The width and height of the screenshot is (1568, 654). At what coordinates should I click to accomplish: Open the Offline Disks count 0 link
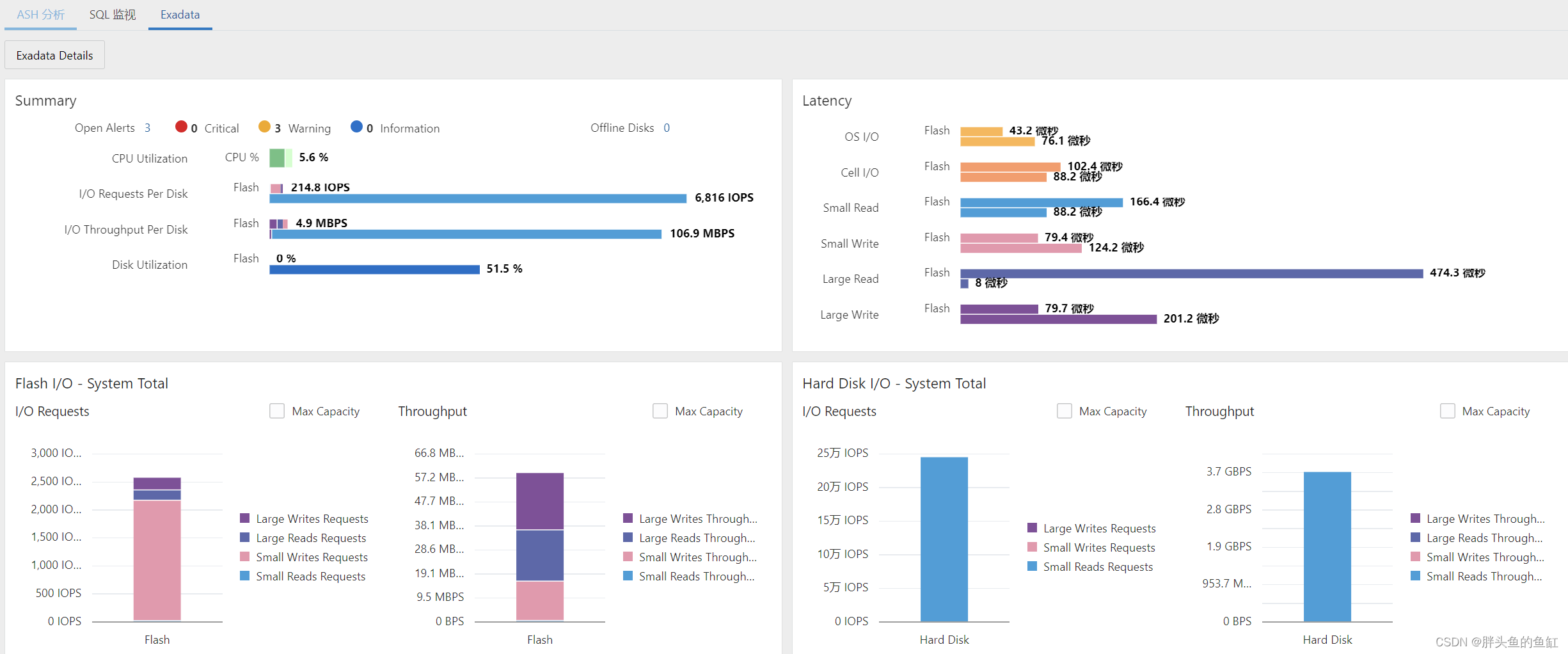(x=667, y=128)
